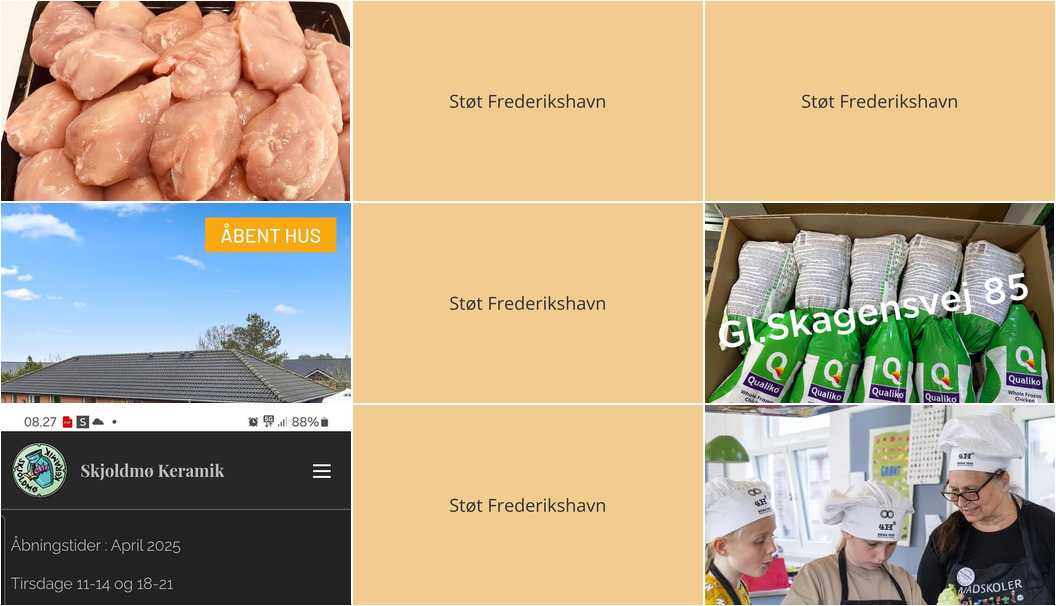This screenshot has width=1056, height=606.
Task: Open the Gl.Skagensvej 85 Qualiko chicken image
Action: click(880, 303)
